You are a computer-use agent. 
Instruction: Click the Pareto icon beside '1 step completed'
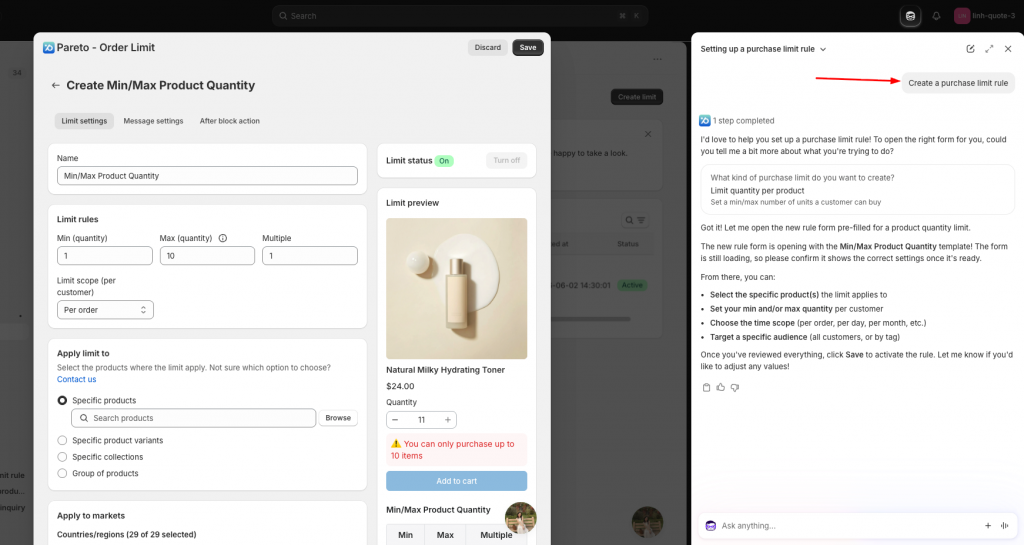(705, 121)
